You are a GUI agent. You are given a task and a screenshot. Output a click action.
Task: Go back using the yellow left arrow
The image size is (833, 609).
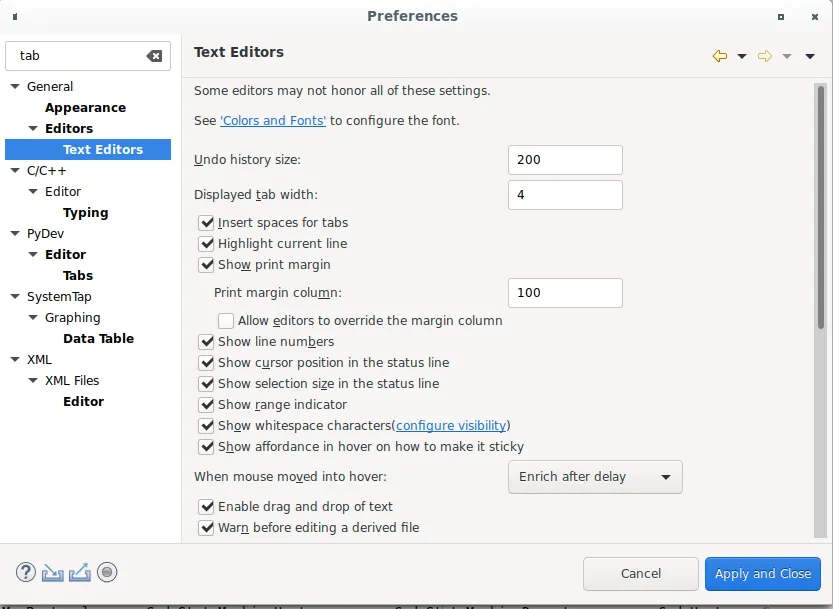coord(719,56)
